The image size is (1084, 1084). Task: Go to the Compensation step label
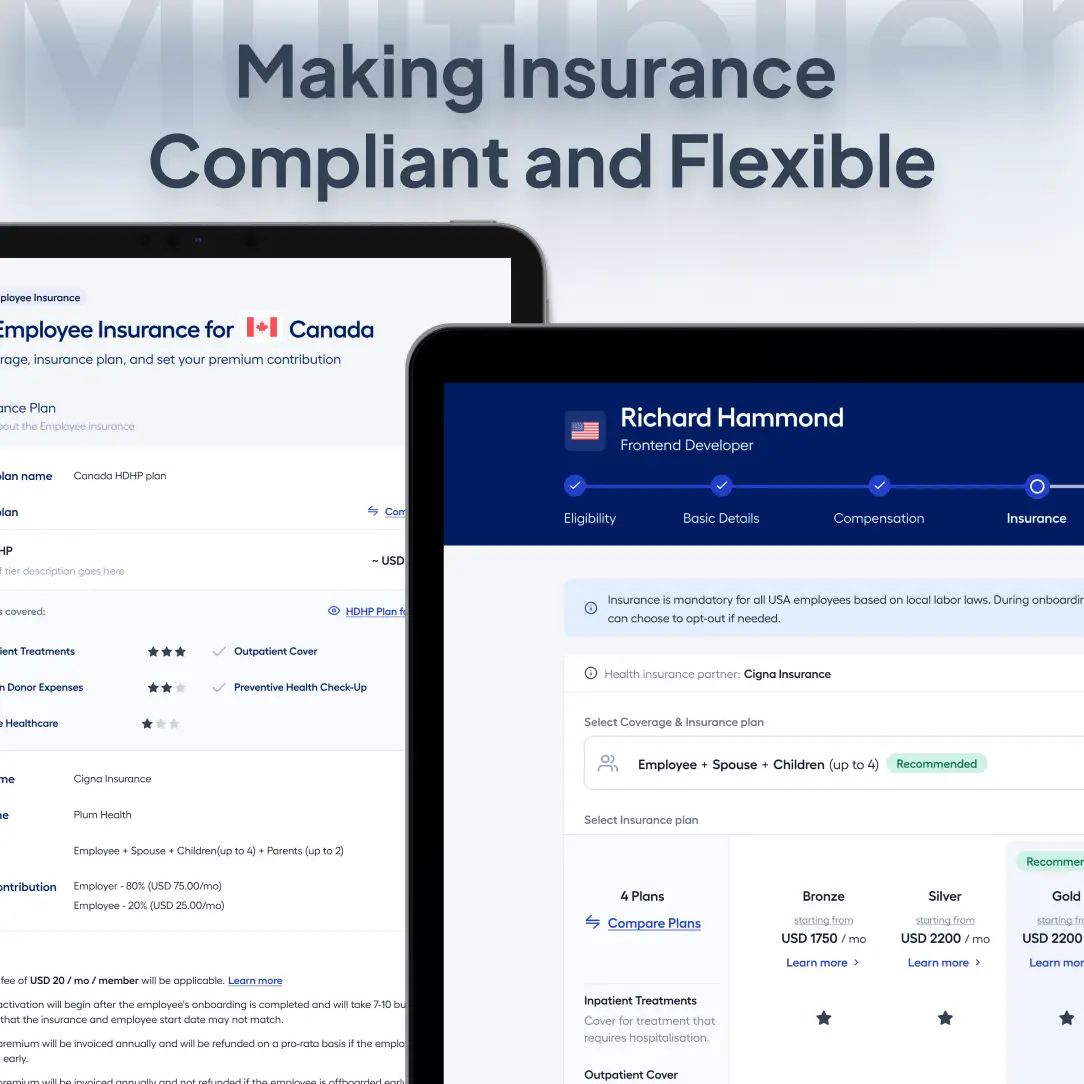[879, 518]
